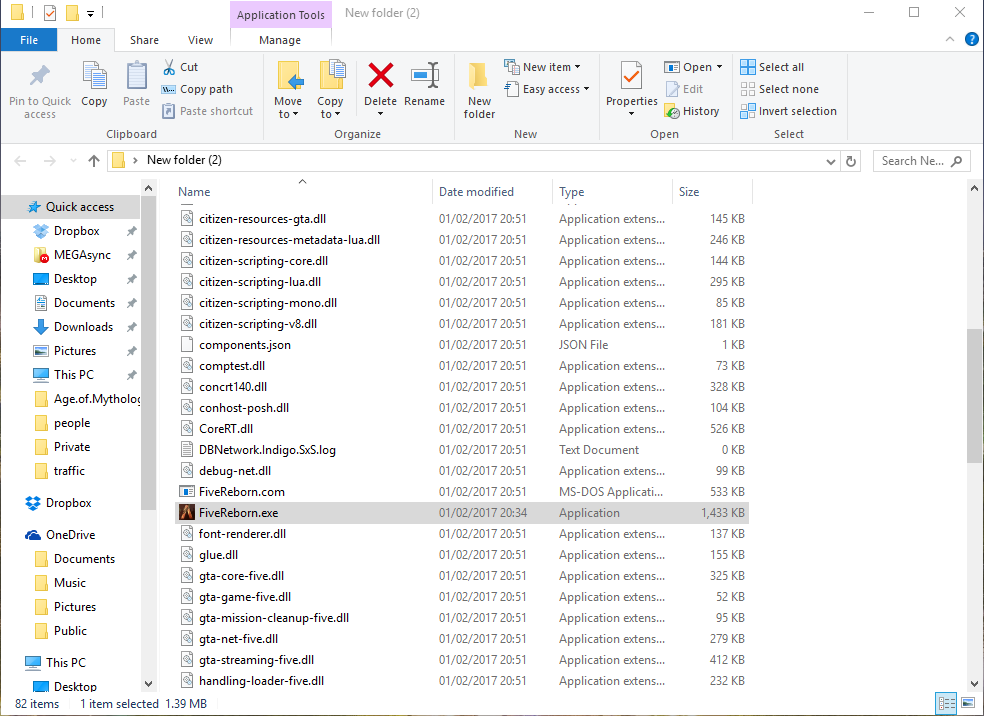Viewport: 984px width, 716px height.
Task: Open file History from the ribbon
Action: (x=692, y=111)
